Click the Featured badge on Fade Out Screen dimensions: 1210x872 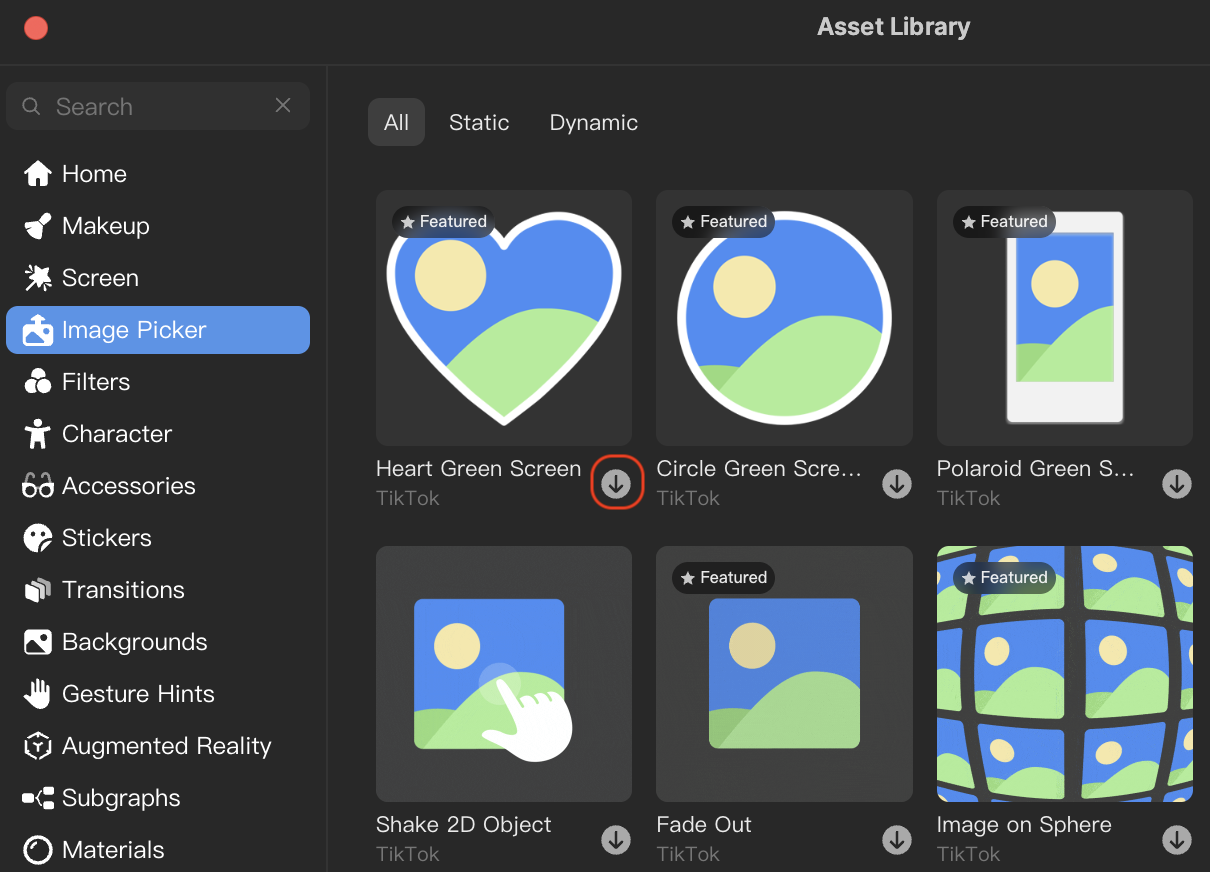click(x=724, y=578)
